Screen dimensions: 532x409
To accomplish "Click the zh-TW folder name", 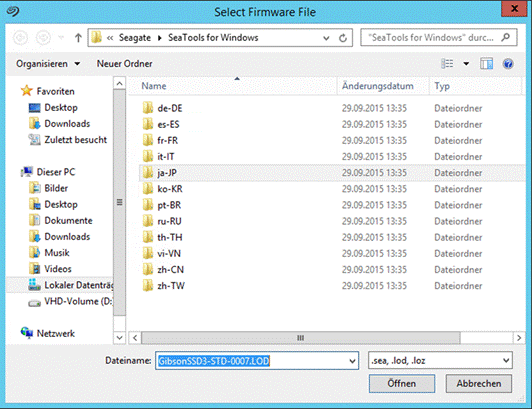I will (x=171, y=286).
